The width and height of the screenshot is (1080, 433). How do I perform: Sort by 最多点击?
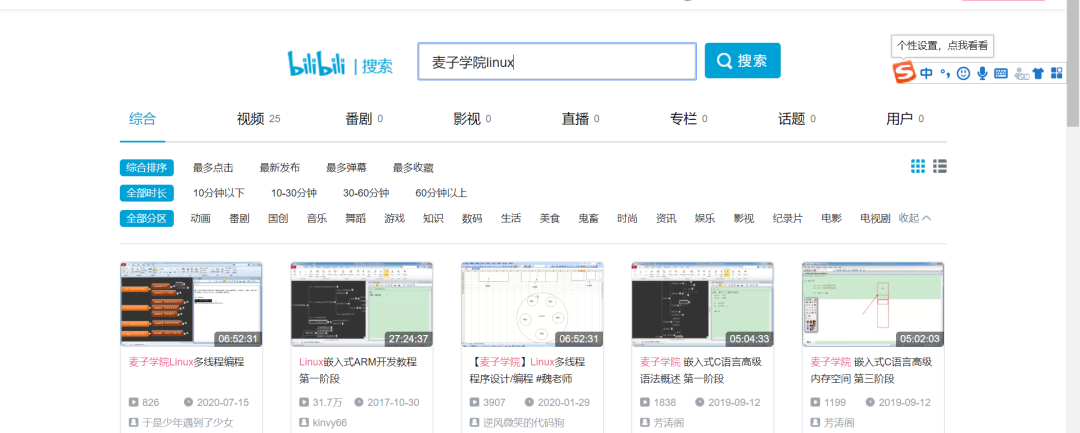[213, 168]
